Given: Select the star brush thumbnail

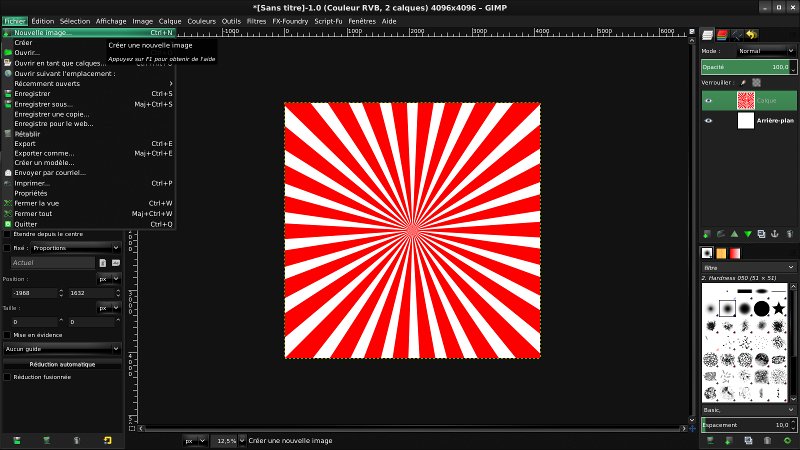Looking at the screenshot, I should [x=779, y=308].
